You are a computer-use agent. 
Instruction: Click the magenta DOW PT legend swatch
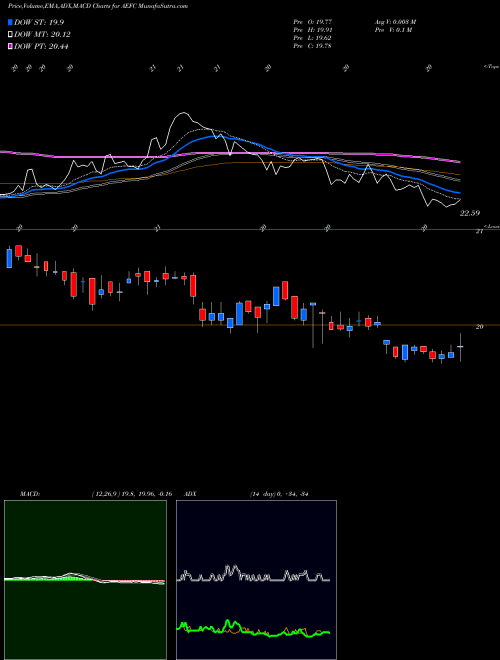click(x=10, y=46)
